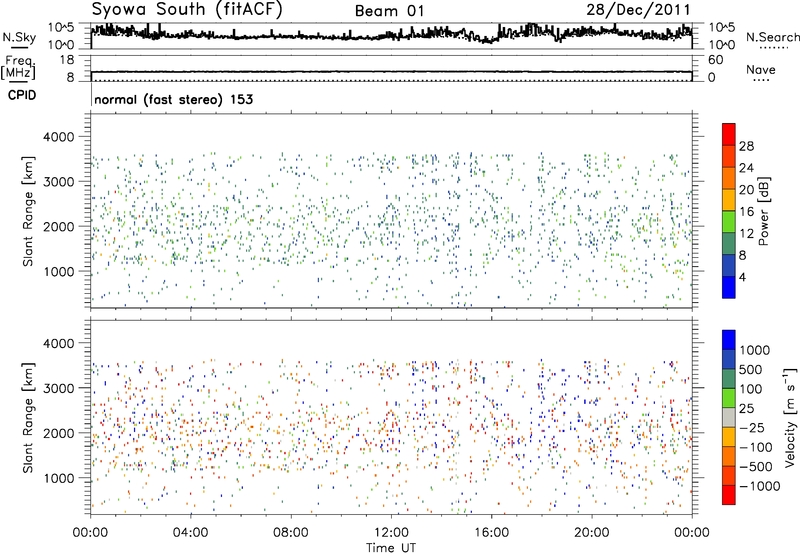Click the leftmost '00:00' time label
Viewport: 800px width, 554px height.
click(x=90, y=533)
